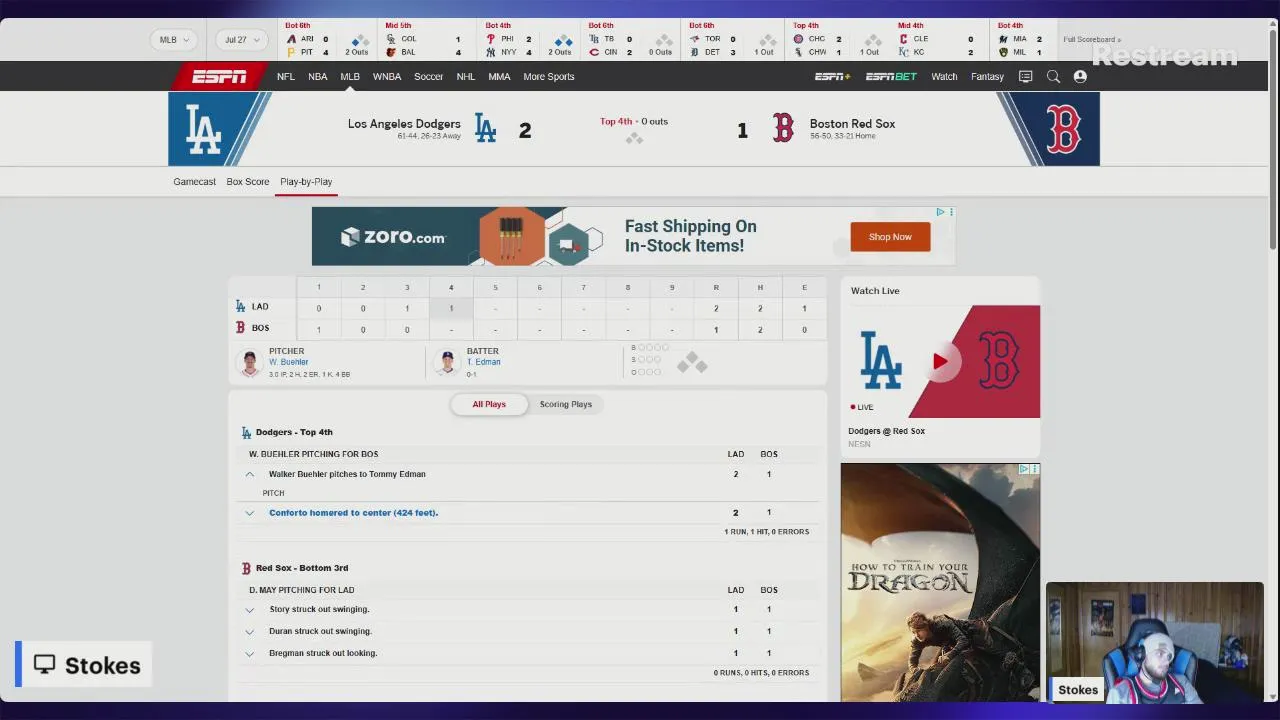Image resolution: width=1280 pixels, height=720 pixels.
Task: Go to the MMA section
Action: (x=499, y=77)
